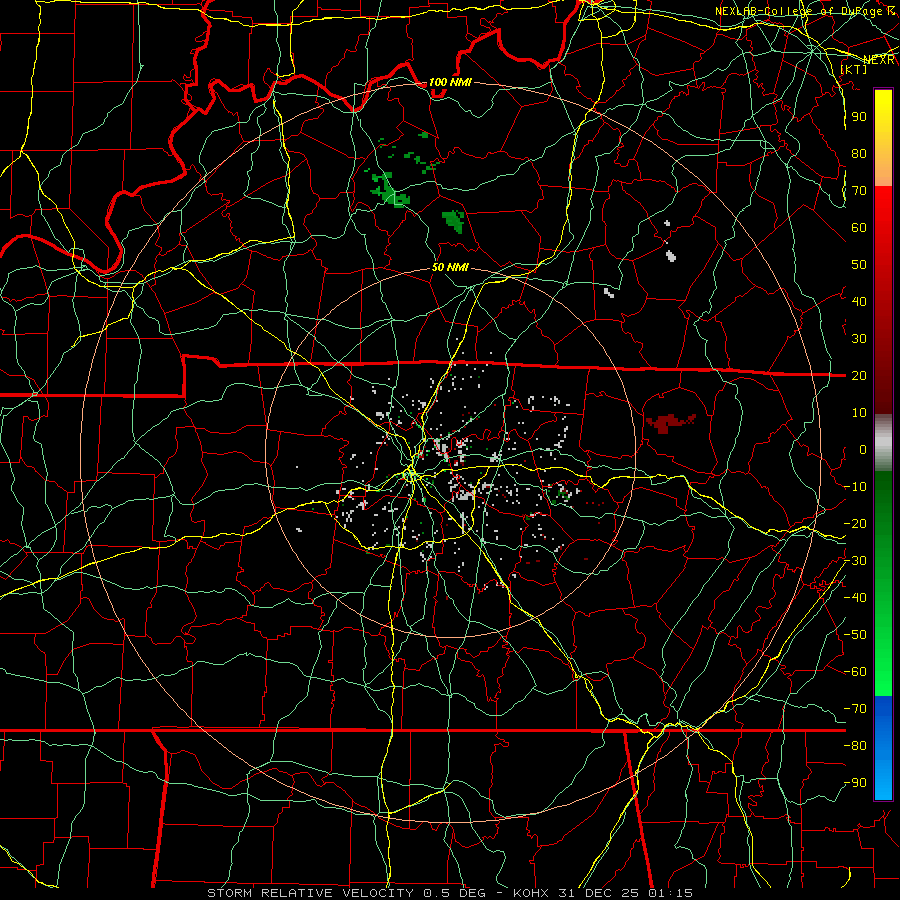Viewport: 900px width, 900px height.
Task: Click the '0' label on the velocity scale
Action: pyautogui.click(x=863, y=449)
